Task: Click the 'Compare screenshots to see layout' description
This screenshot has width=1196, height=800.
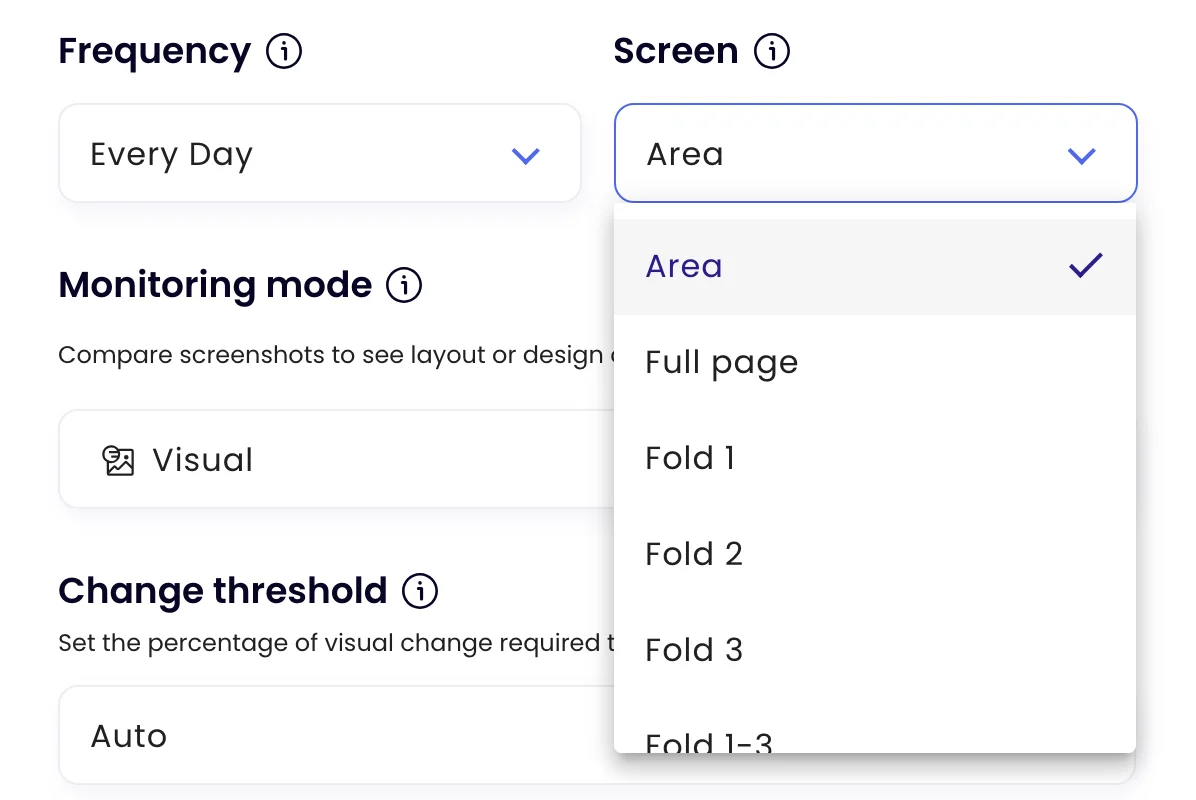Action: tap(336, 355)
